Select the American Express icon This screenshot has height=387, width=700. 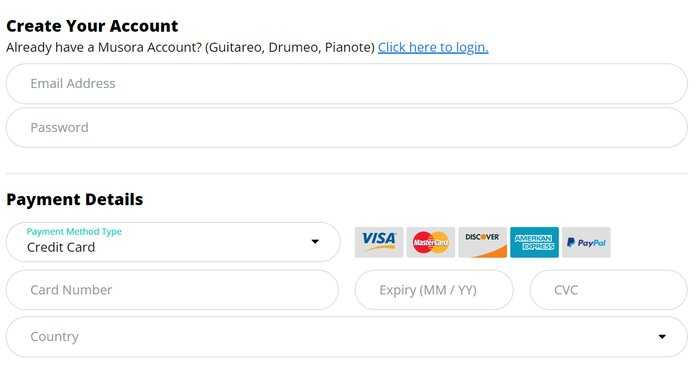click(x=534, y=242)
